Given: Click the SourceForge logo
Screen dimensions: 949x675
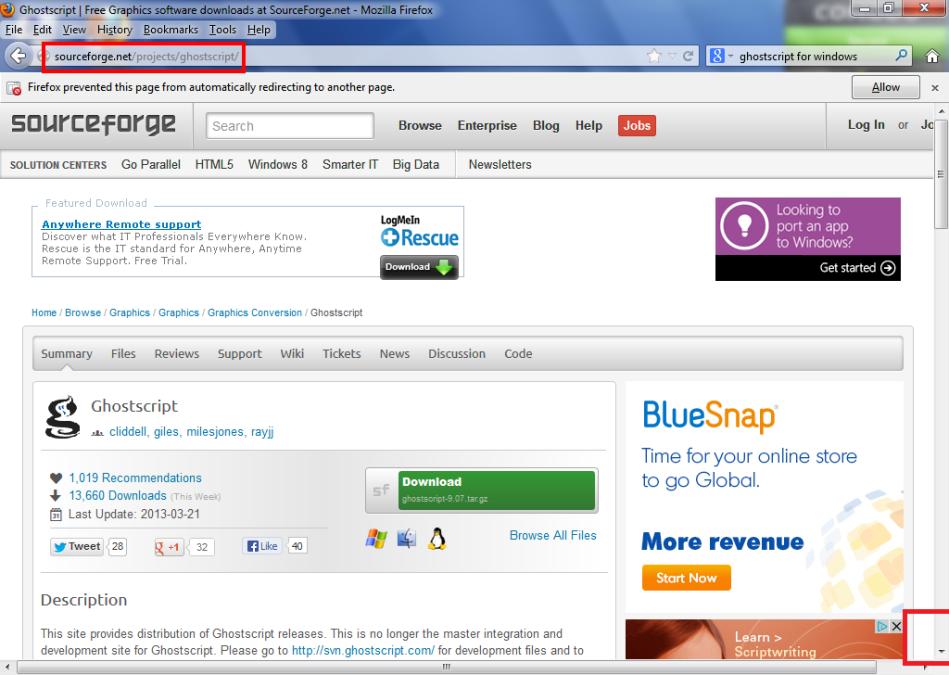Looking at the screenshot, I should 93,124.
